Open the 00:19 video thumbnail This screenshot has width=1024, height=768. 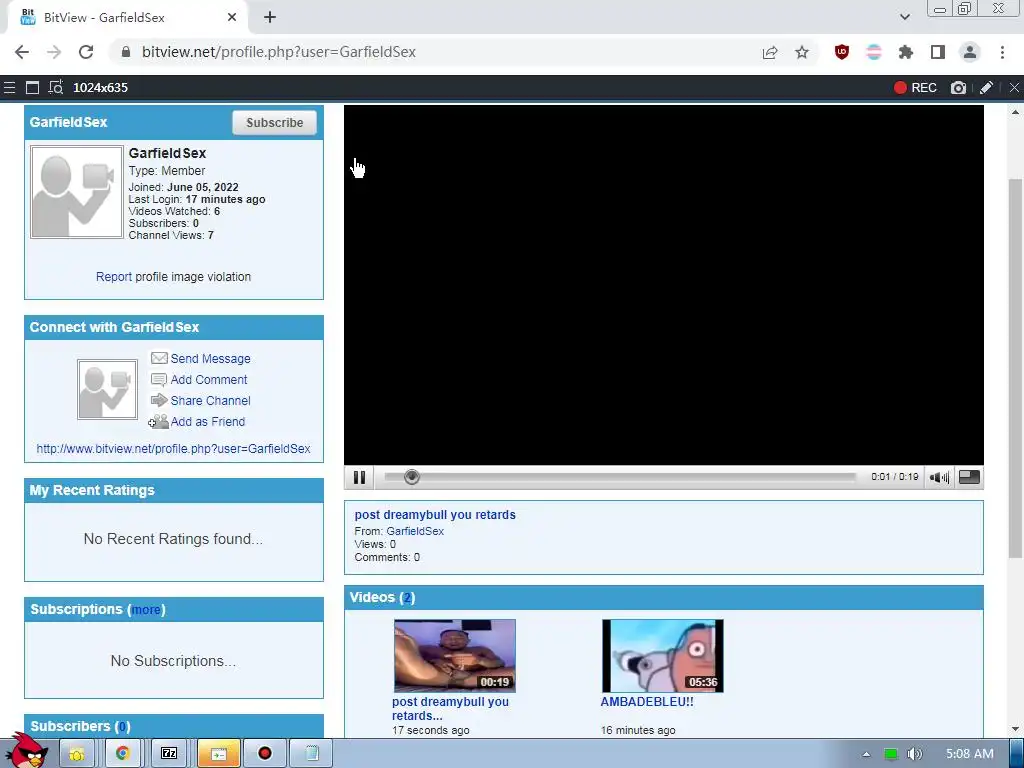coord(455,656)
